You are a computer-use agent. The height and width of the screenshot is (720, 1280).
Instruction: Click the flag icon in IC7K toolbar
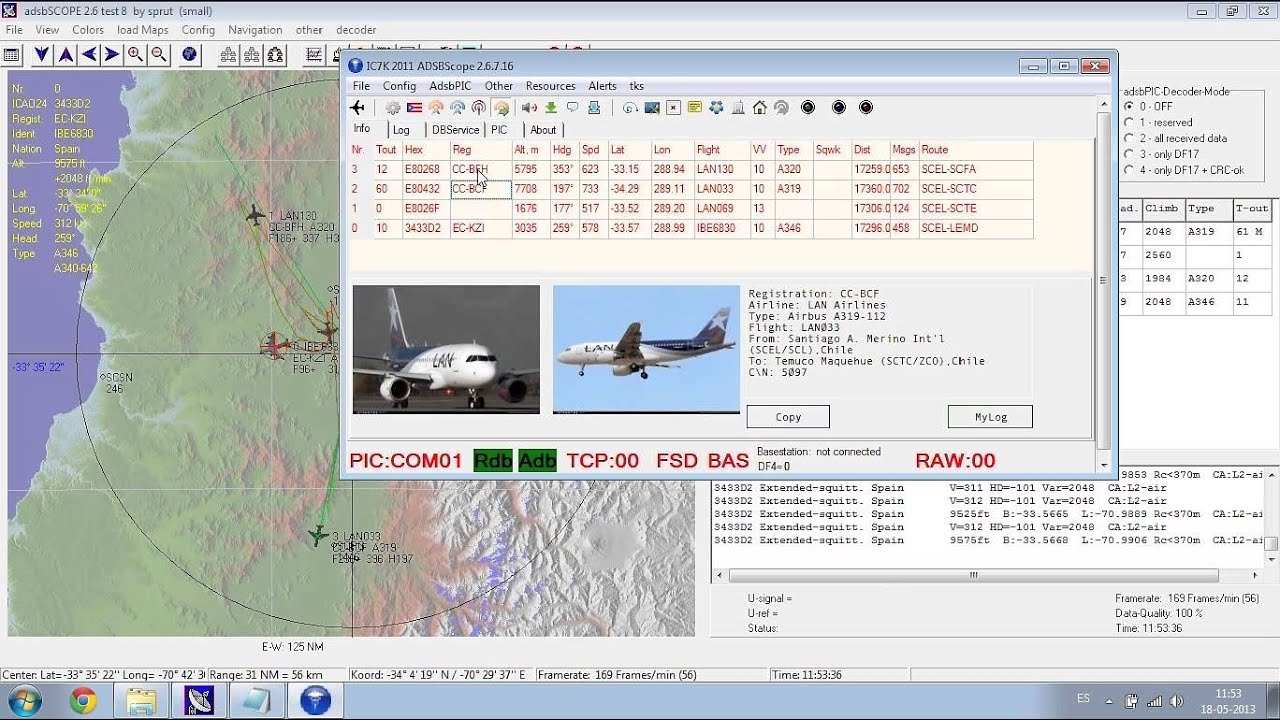(414, 107)
